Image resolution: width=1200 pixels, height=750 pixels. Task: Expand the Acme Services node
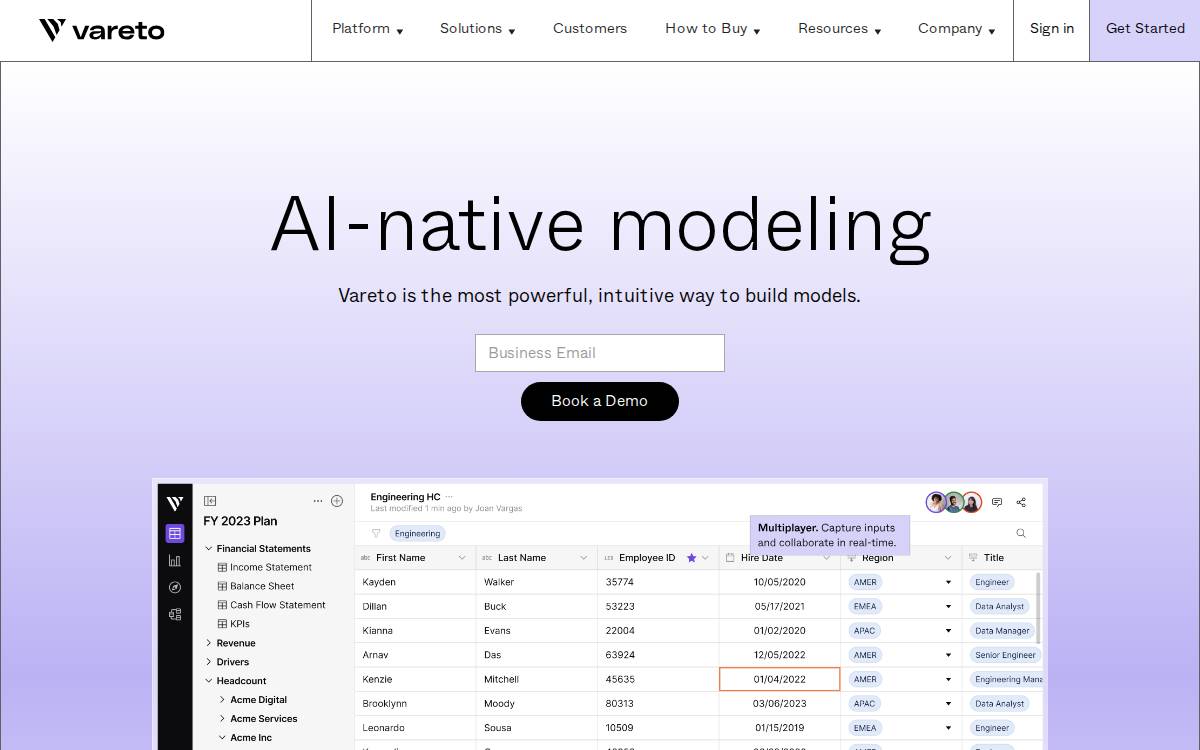222,719
